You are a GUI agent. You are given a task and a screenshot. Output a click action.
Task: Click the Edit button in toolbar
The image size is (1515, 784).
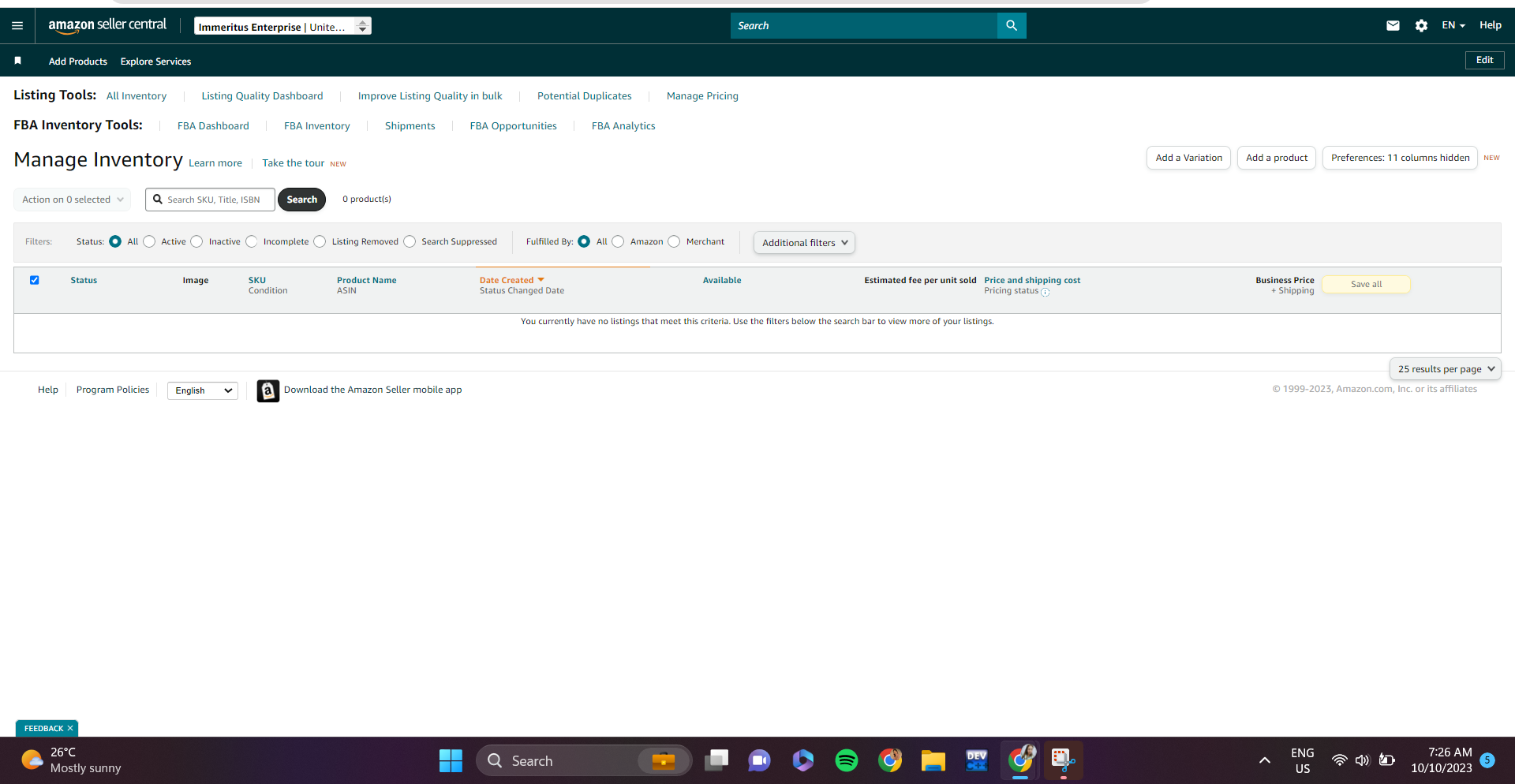tap(1484, 60)
